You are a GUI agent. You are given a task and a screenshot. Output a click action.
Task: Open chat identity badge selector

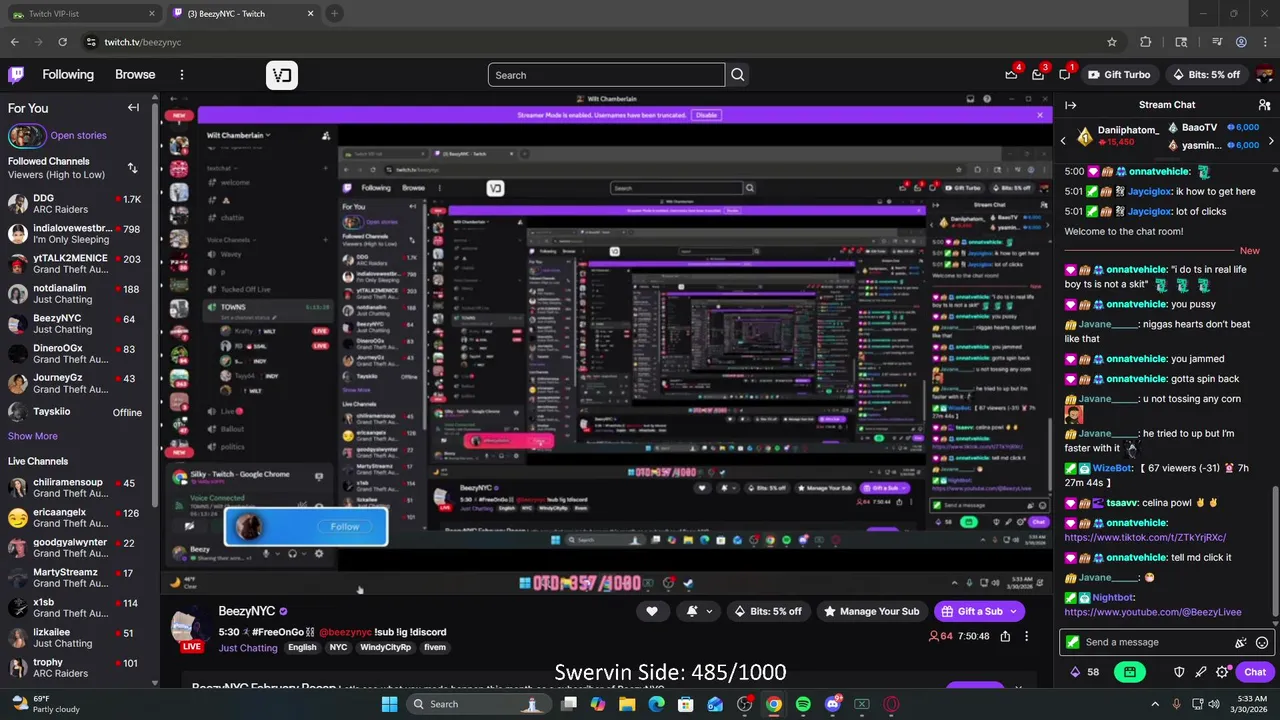(x=1073, y=643)
